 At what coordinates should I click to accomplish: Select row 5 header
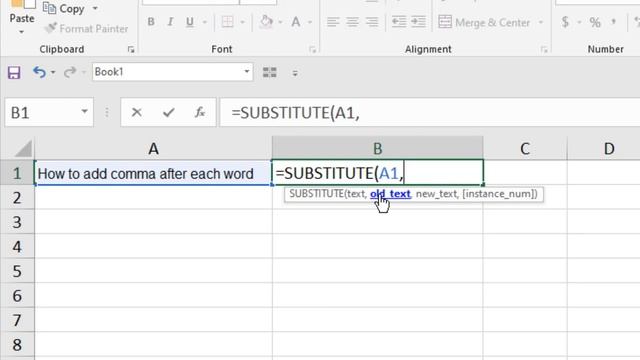click(17, 271)
